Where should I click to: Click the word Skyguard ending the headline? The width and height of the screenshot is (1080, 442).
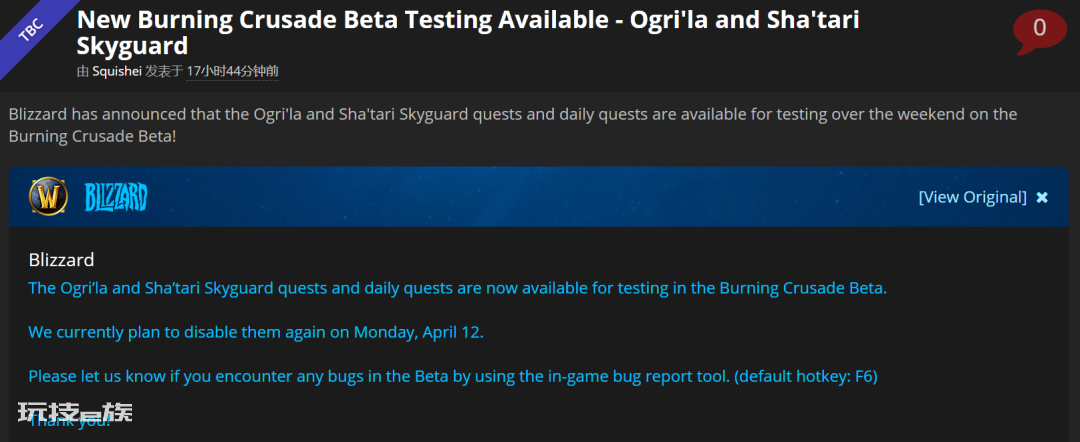pyautogui.click(x=132, y=46)
